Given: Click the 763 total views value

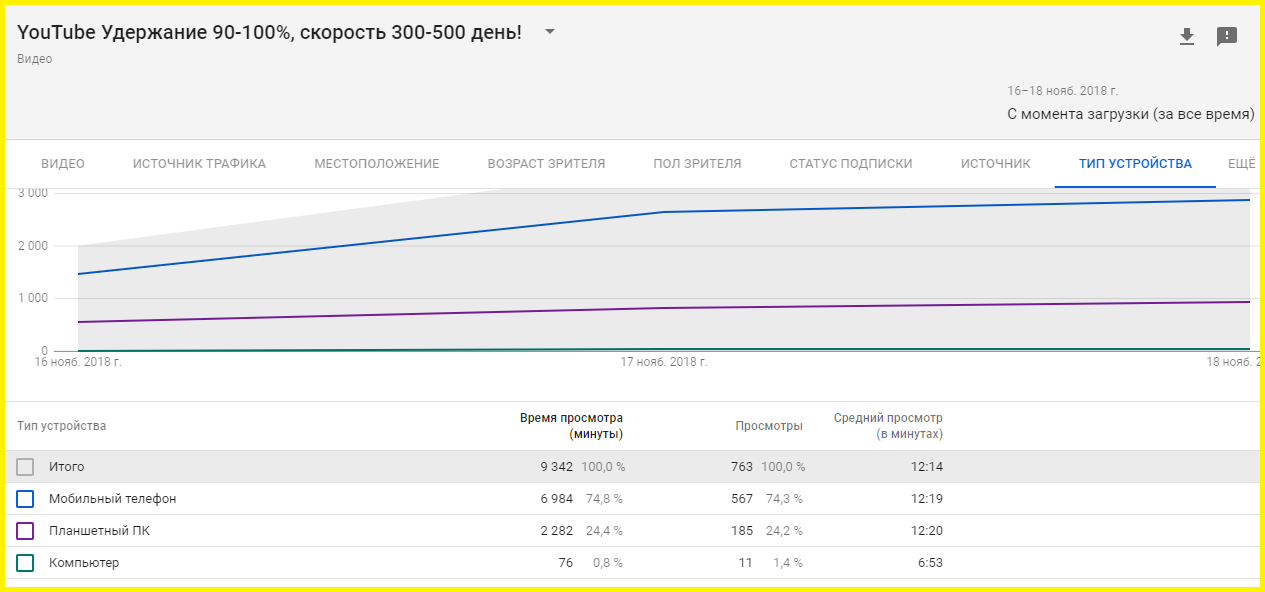Looking at the screenshot, I should click(x=742, y=467).
